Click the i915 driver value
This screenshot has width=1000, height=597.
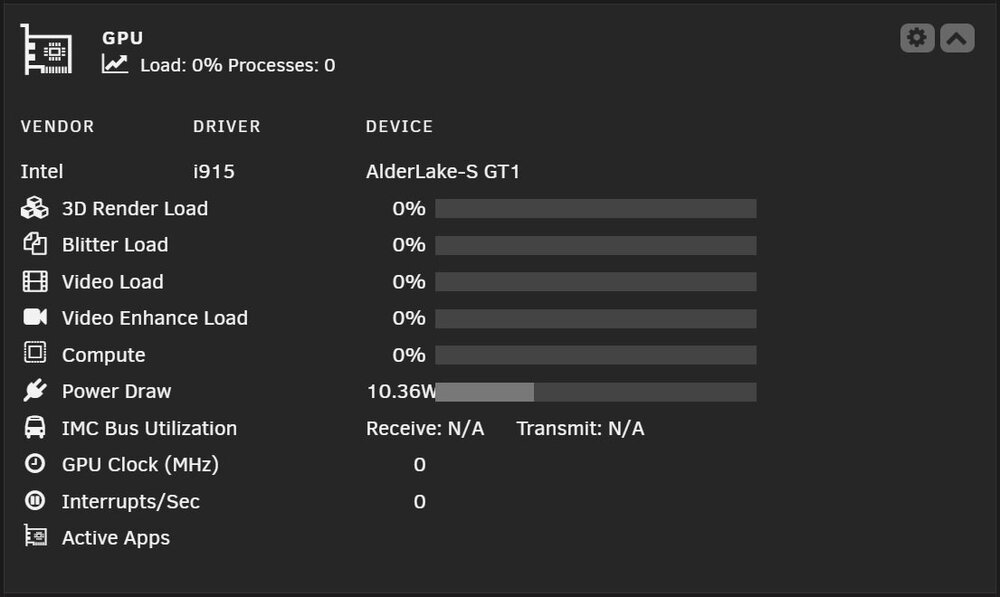tap(214, 172)
